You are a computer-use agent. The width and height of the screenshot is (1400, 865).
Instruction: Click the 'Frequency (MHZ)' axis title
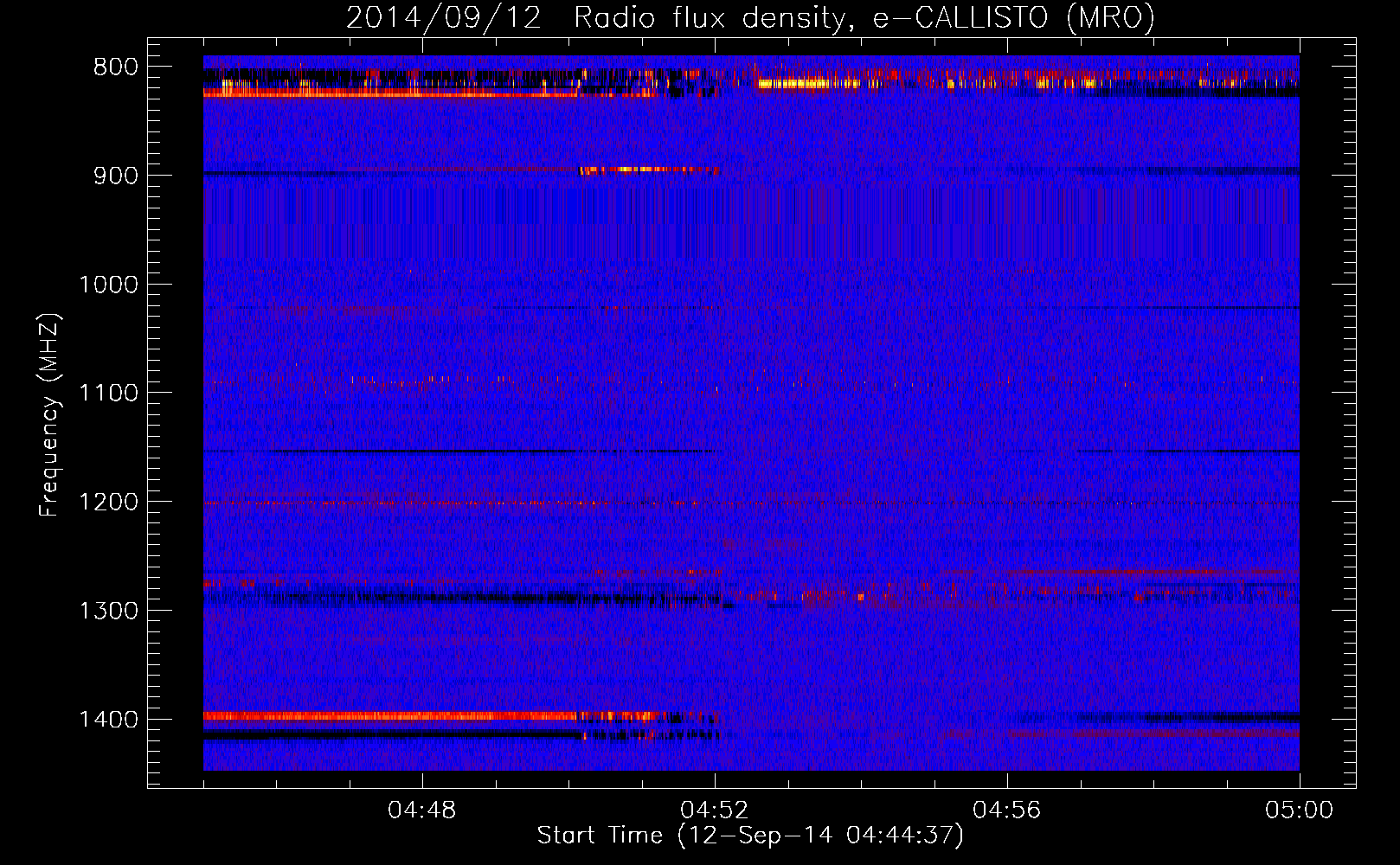pos(49,415)
